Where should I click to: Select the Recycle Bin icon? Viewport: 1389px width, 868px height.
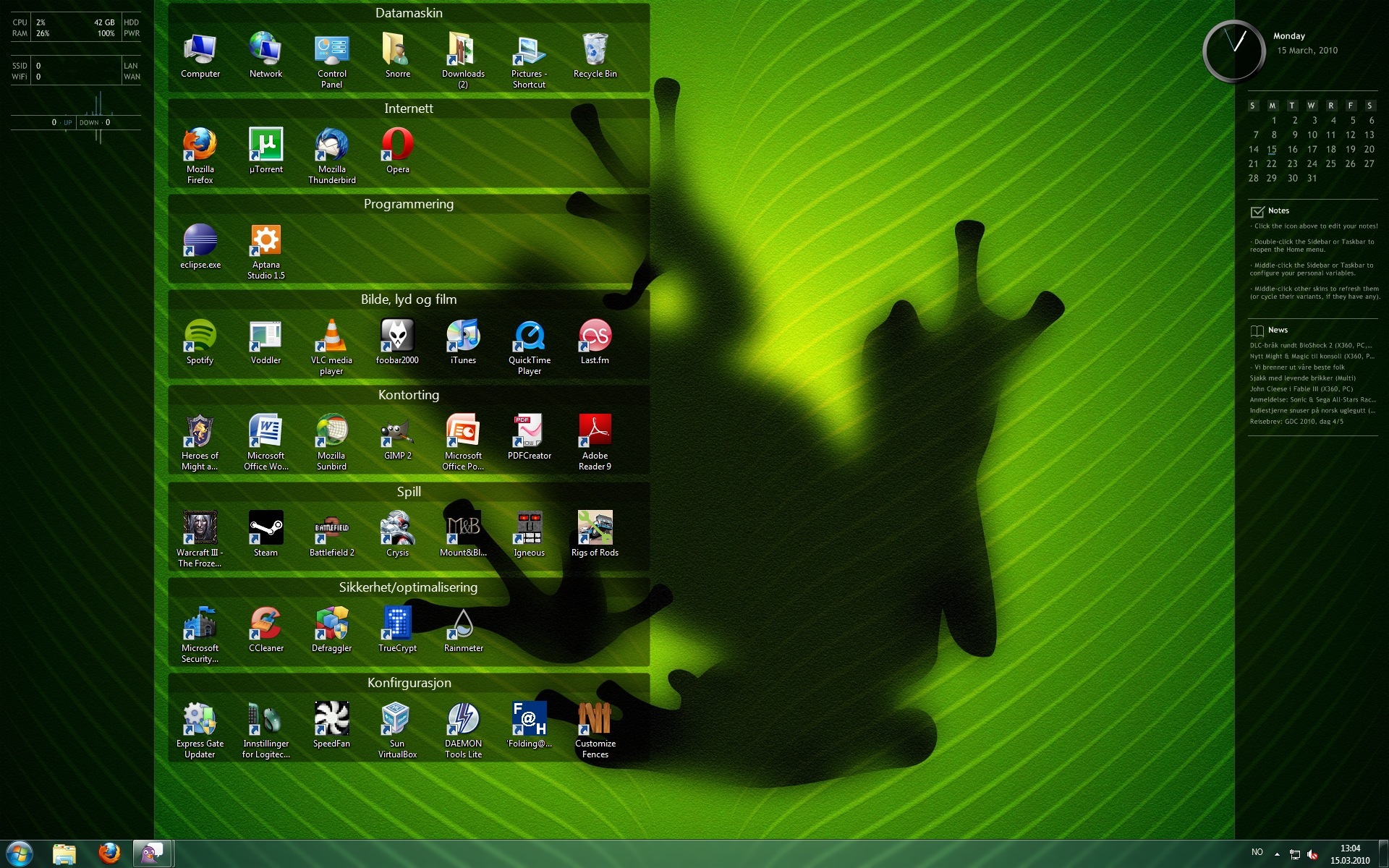click(595, 56)
